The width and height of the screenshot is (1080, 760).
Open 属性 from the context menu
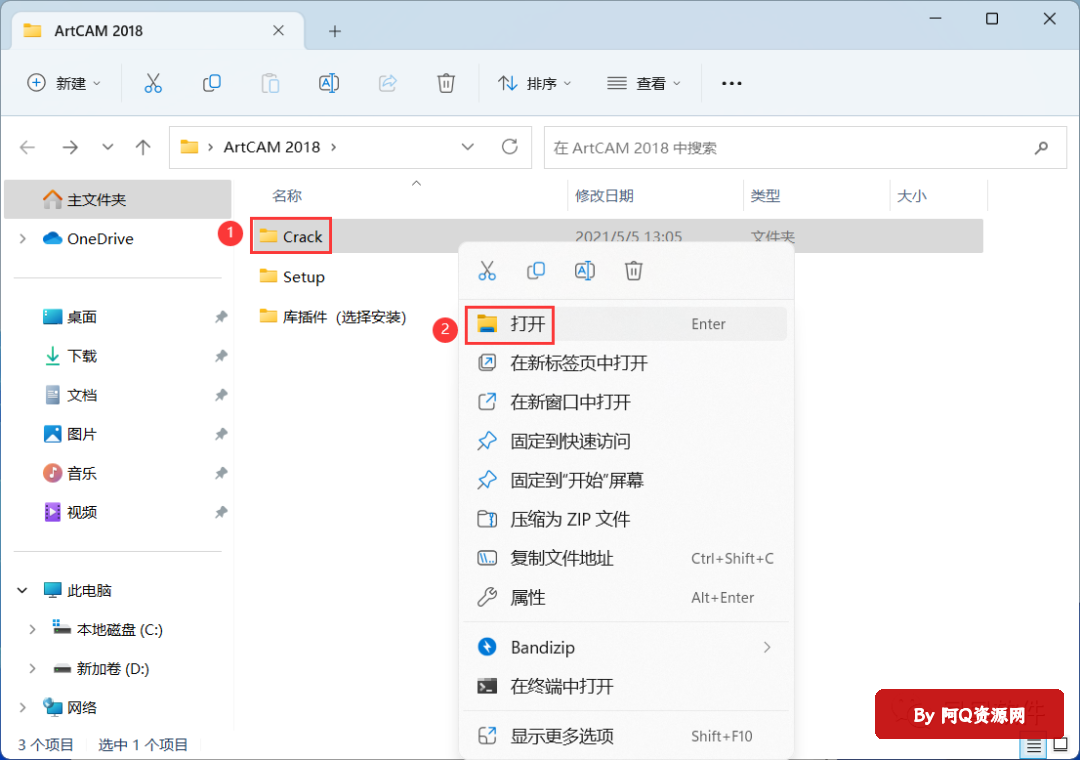click(x=626, y=597)
